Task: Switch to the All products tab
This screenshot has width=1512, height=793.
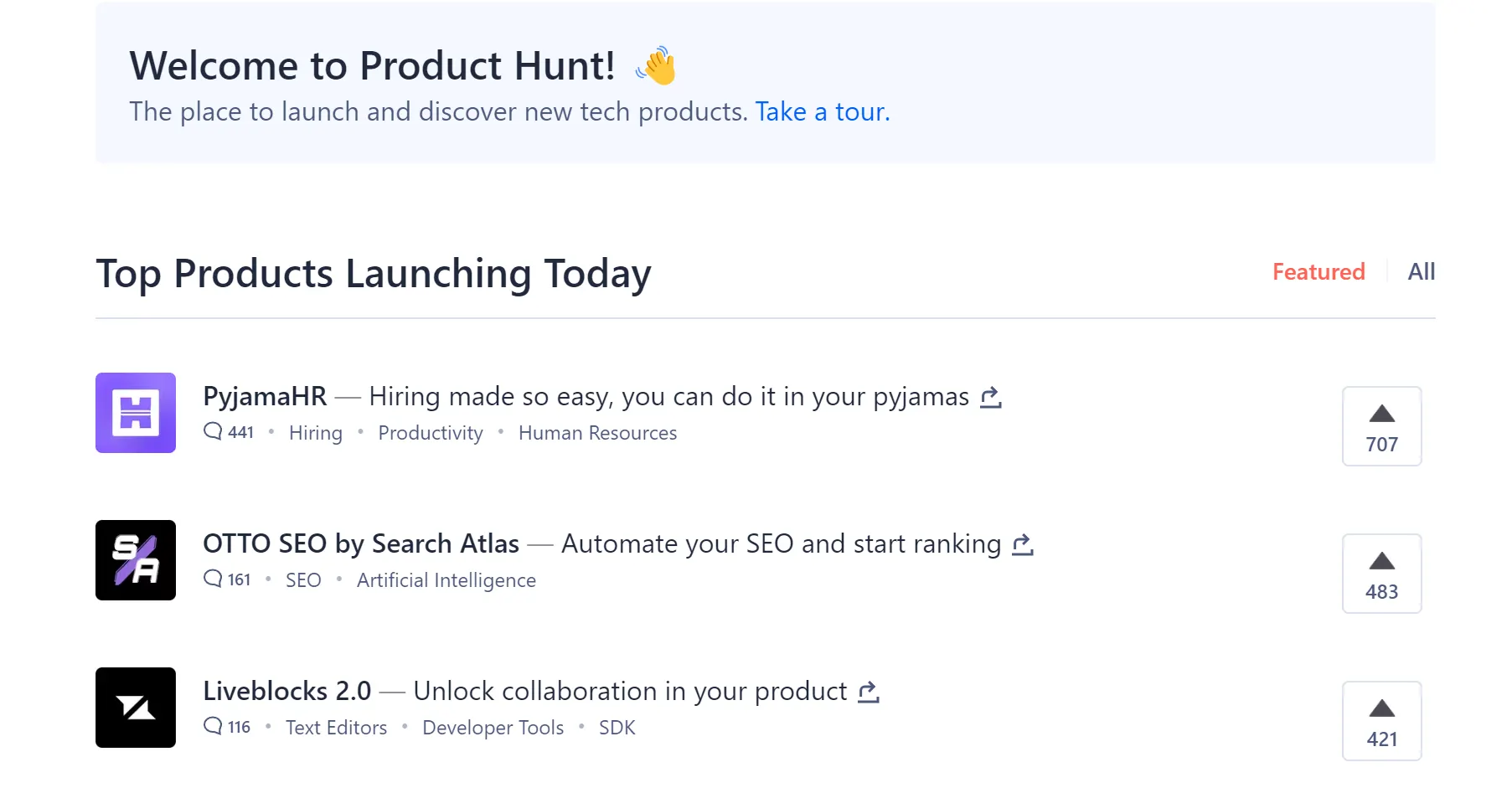Action: click(1421, 272)
